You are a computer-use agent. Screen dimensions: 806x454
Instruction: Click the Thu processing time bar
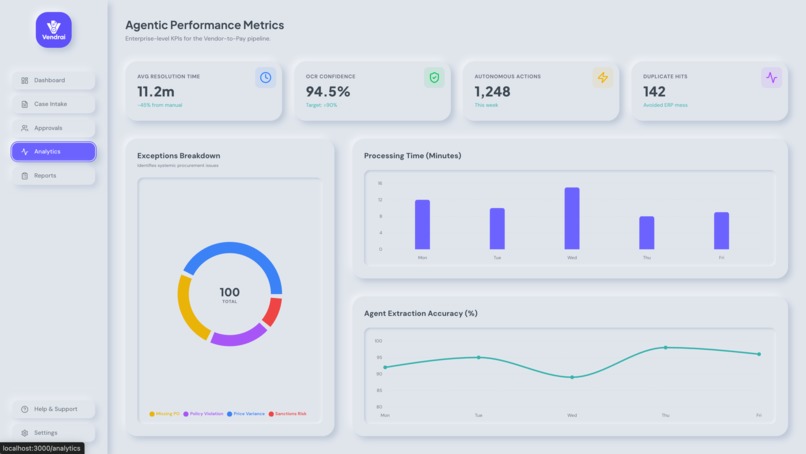[x=647, y=233]
